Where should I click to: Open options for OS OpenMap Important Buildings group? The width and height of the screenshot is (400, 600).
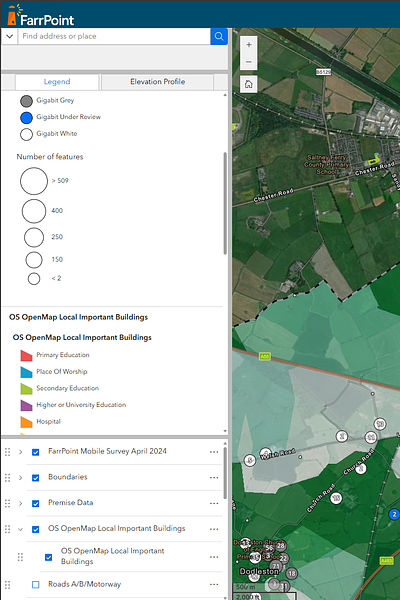pos(214,529)
